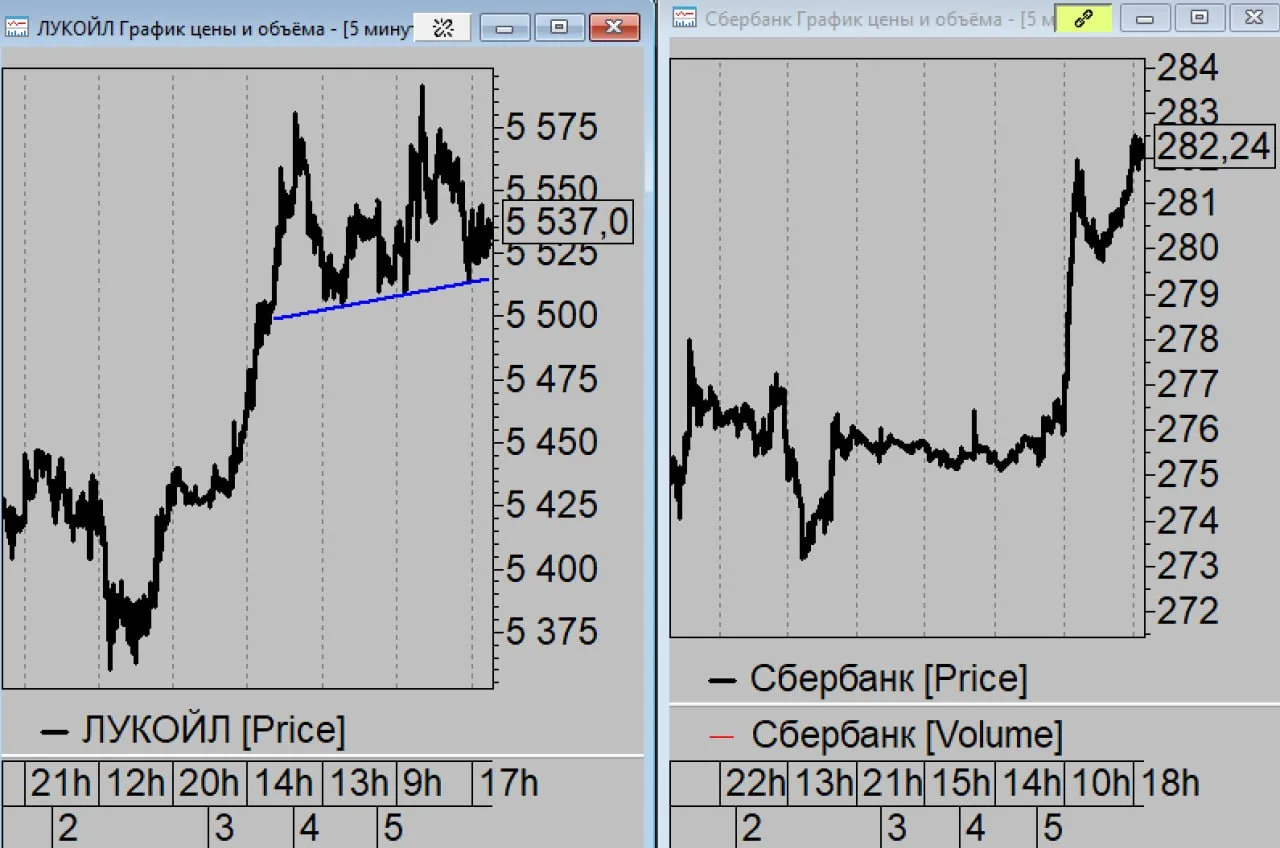The width and height of the screenshot is (1280, 848).
Task: Click the 18h time axis label
Action: (1170, 783)
